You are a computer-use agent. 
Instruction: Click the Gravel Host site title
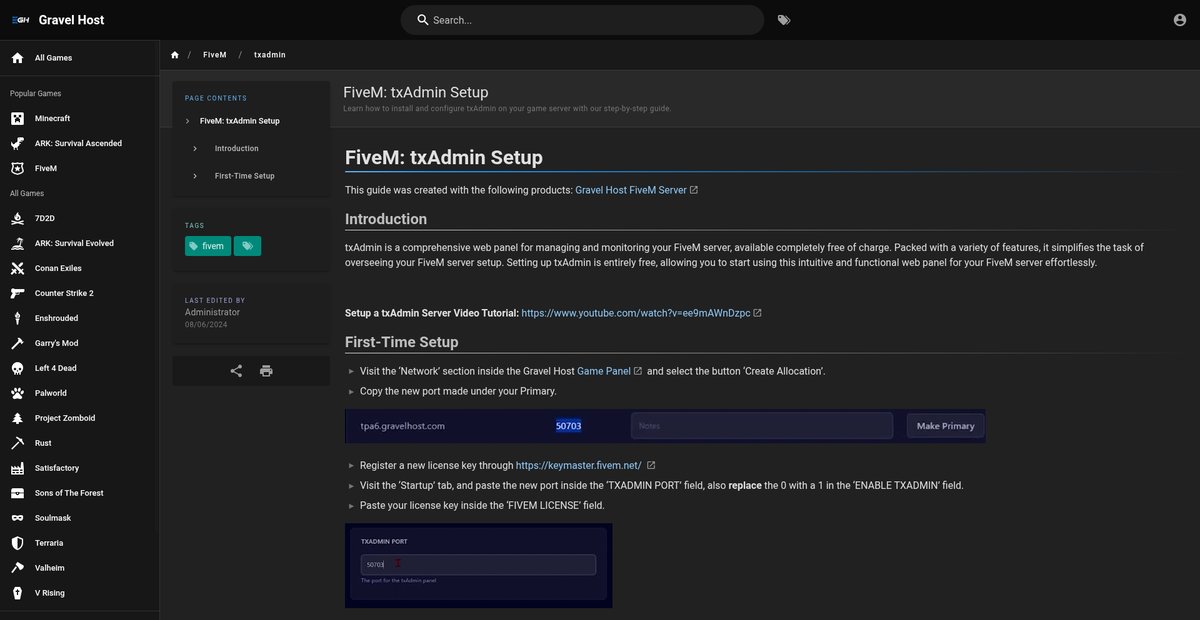(x=71, y=20)
